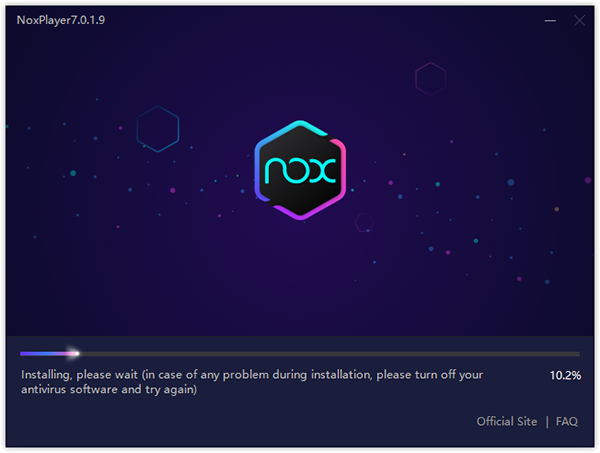Click the 'Installing, please wait' message
Image resolution: width=600 pixels, height=453 pixels.
[79, 375]
